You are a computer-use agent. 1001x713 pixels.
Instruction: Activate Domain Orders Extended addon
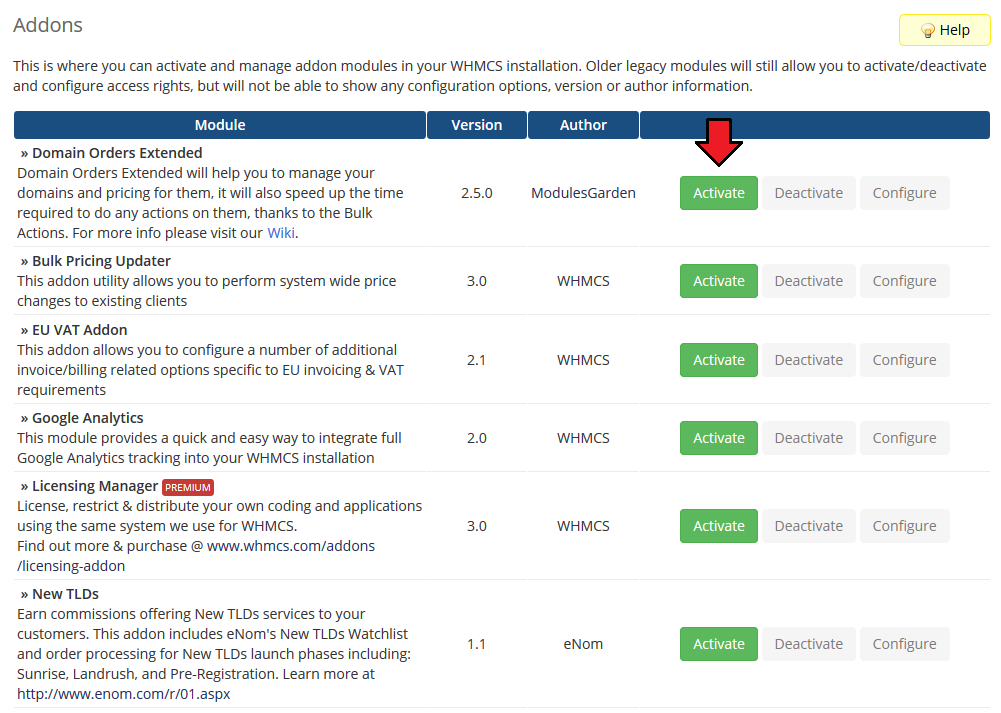coord(718,193)
